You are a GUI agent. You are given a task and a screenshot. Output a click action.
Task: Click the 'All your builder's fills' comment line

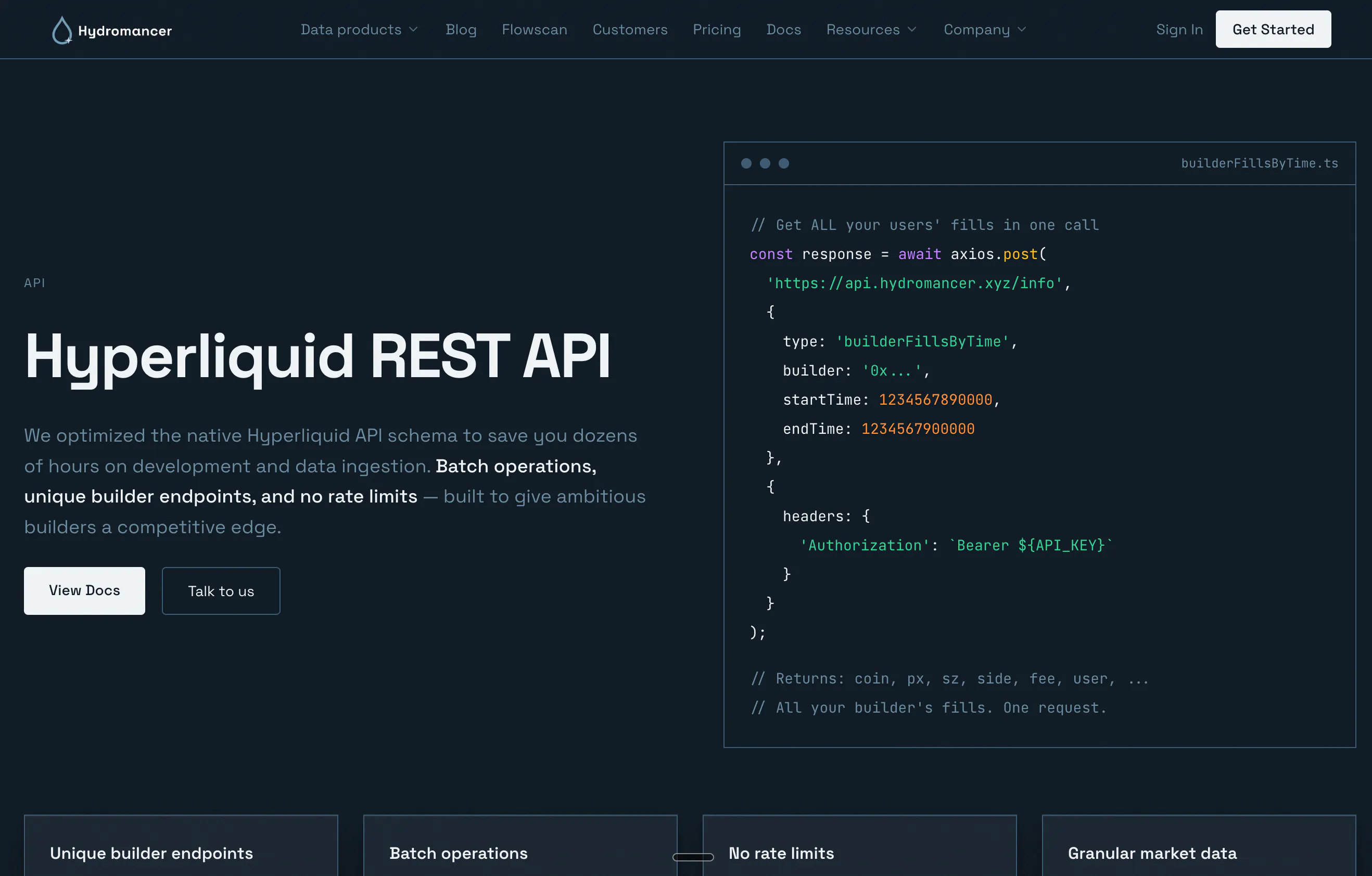pos(929,707)
